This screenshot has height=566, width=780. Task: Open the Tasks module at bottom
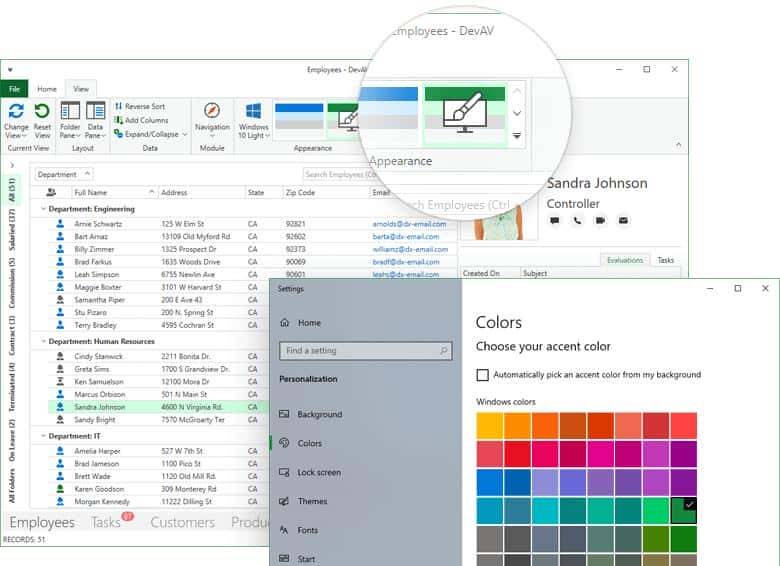click(x=105, y=522)
